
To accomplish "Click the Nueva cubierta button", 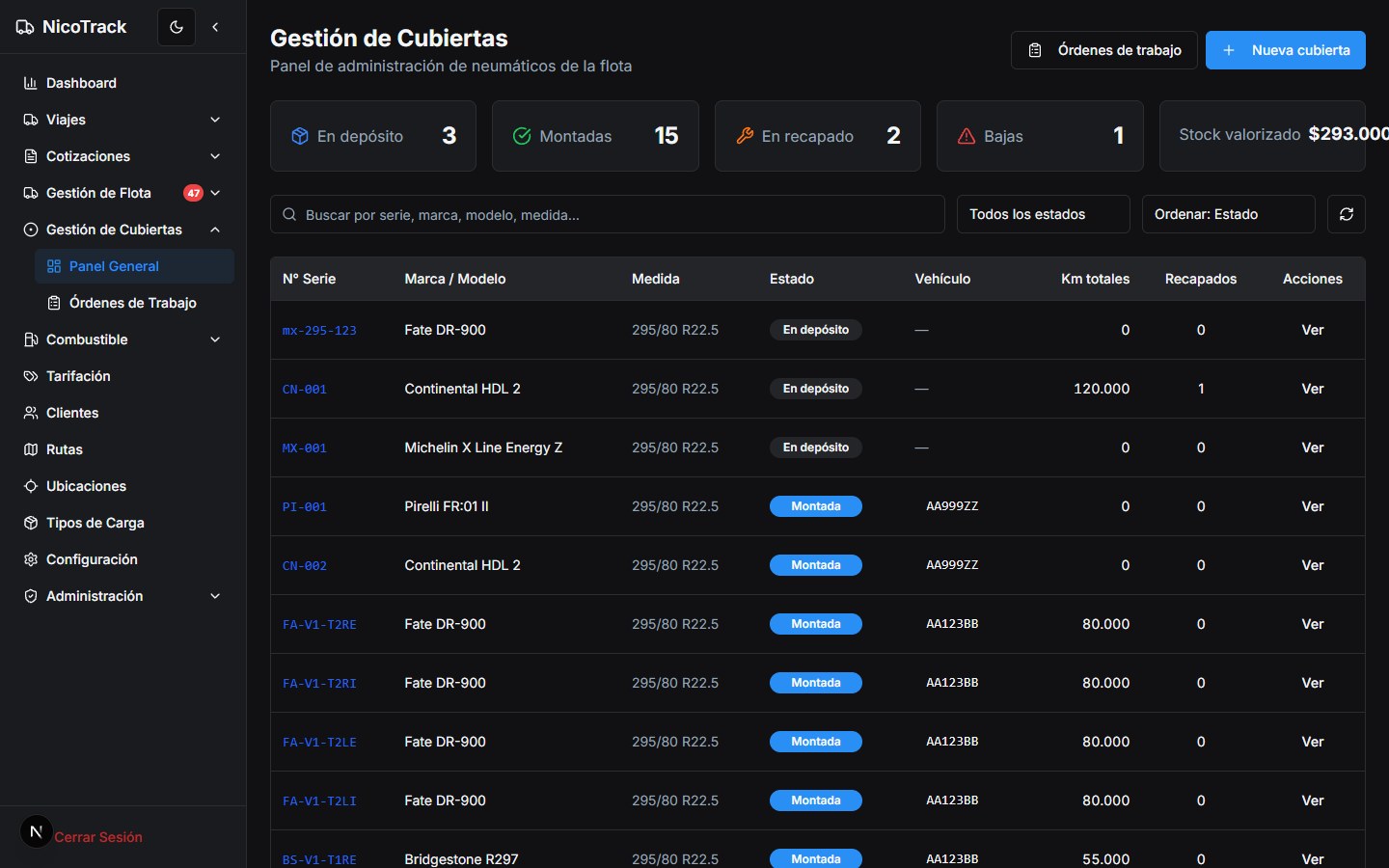I will click(1286, 50).
